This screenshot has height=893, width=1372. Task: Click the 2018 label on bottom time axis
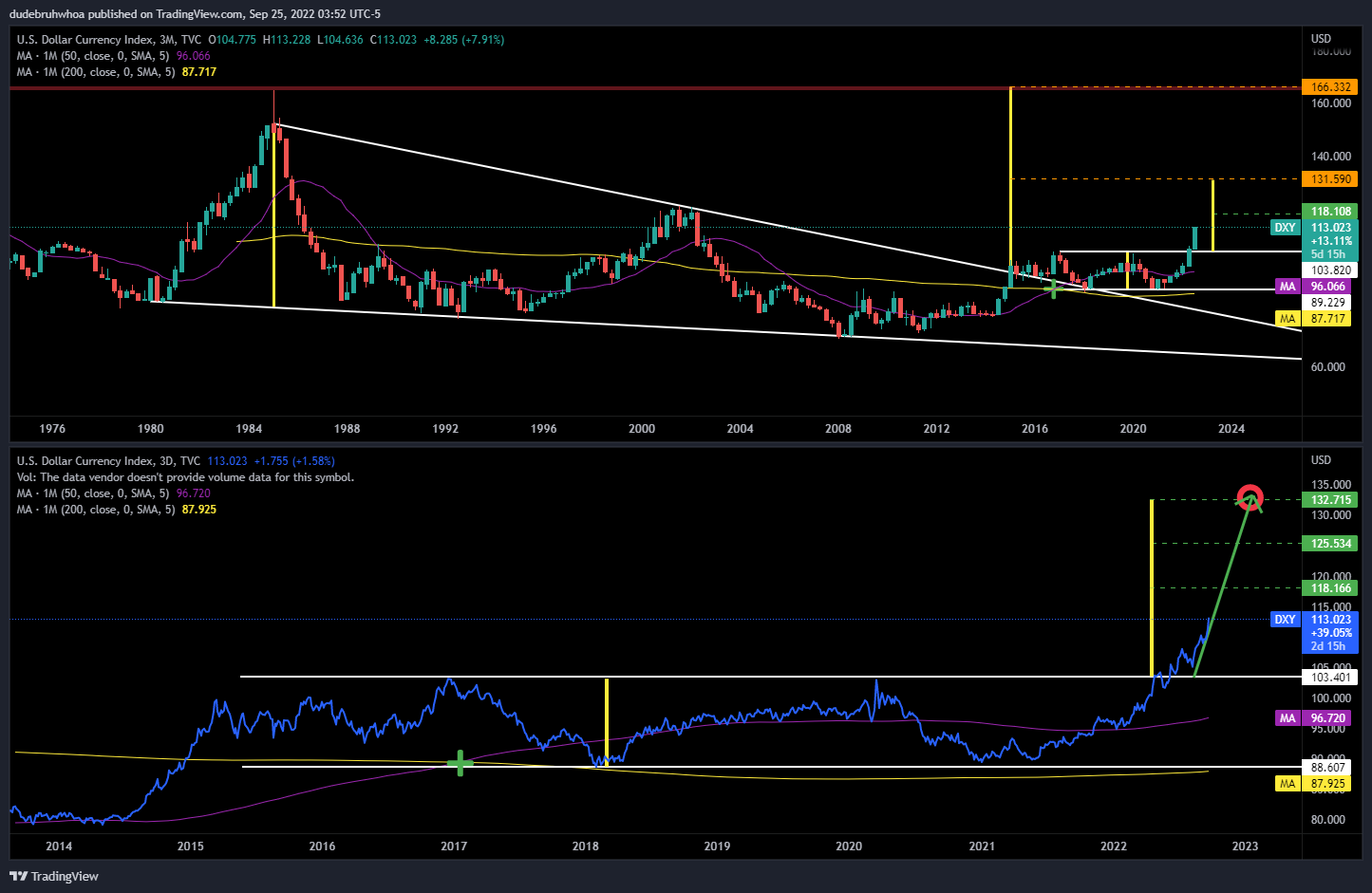[586, 846]
